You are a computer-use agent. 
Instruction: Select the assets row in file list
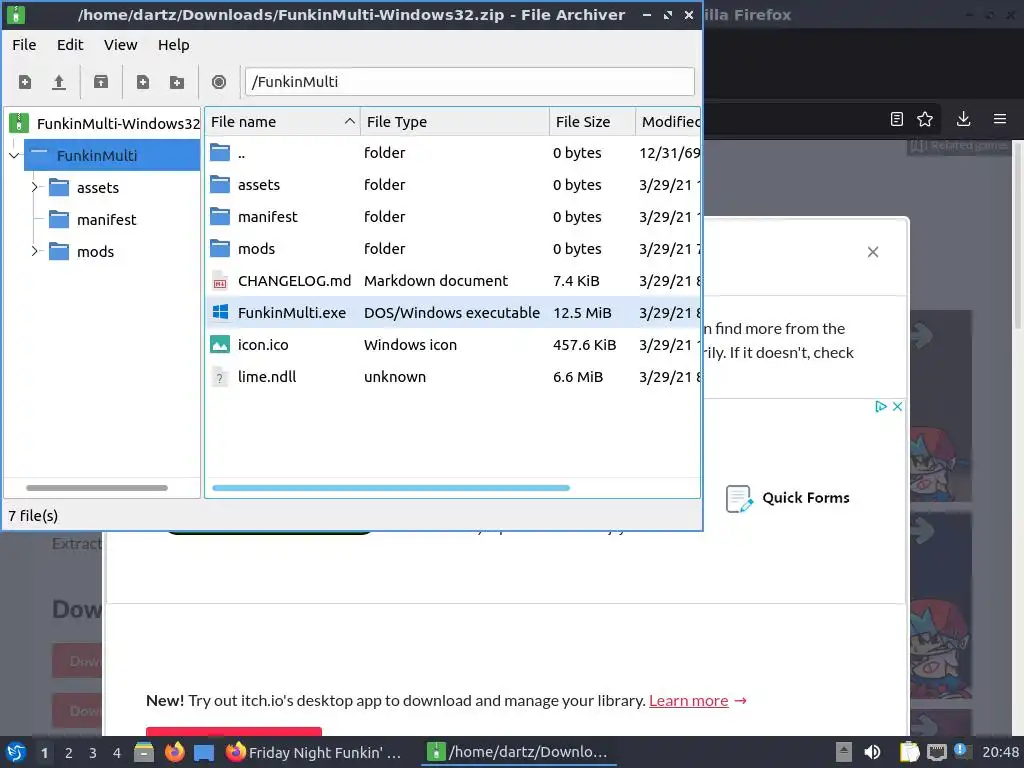(453, 185)
